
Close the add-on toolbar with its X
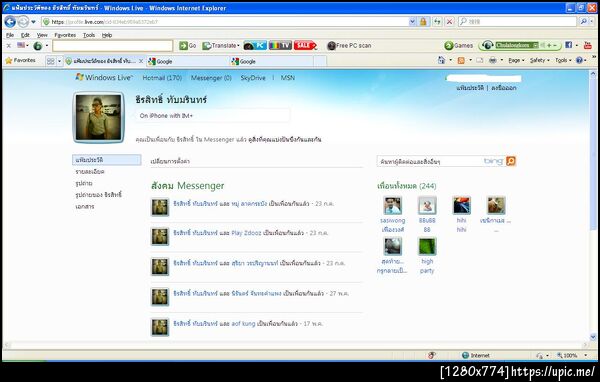(9, 46)
